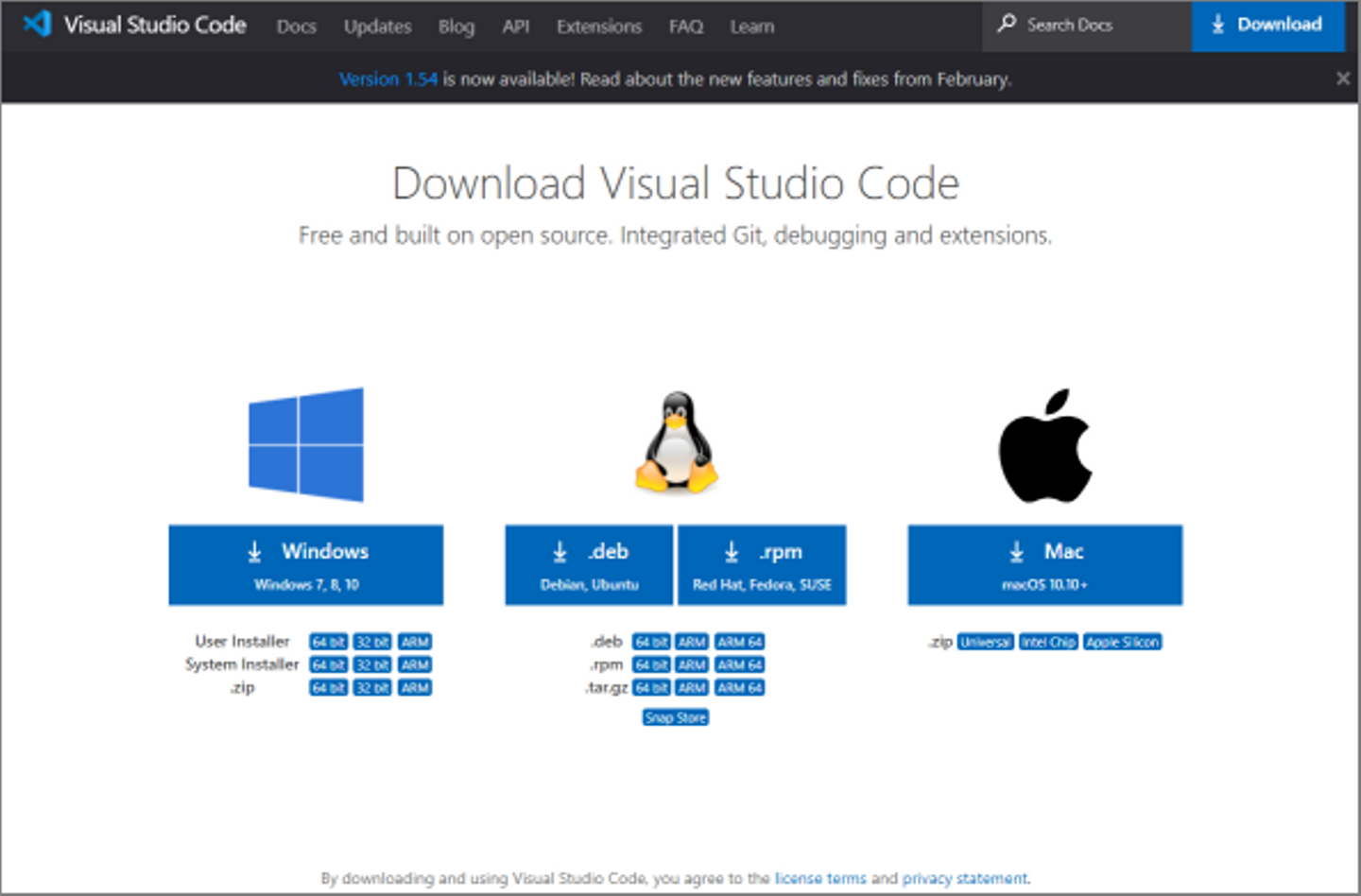The width and height of the screenshot is (1361, 896).
Task: Open the Blog navigation link
Action: [x=456, y=26]
